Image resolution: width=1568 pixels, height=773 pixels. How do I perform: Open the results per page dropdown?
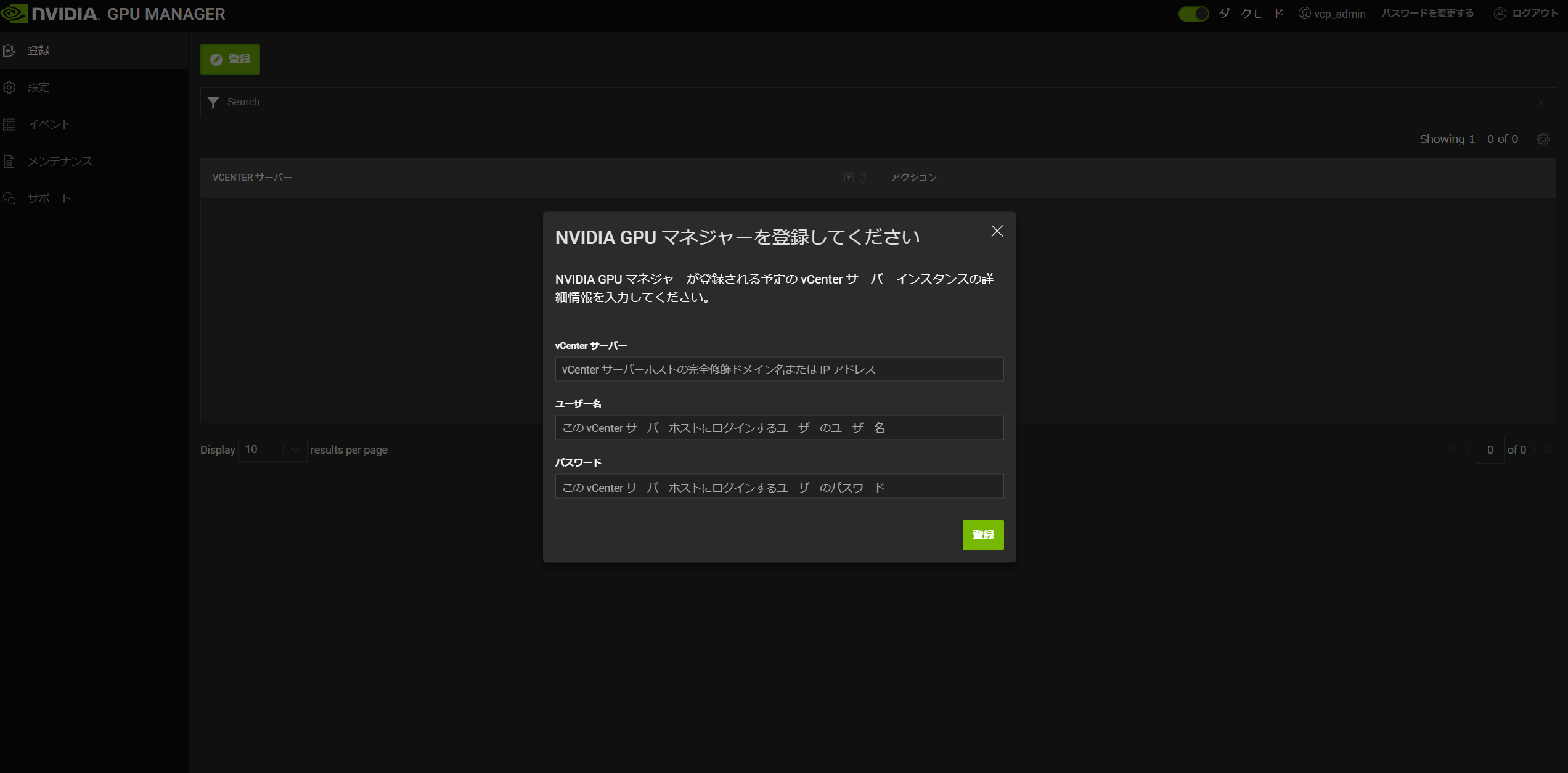[x=272, y=449]
